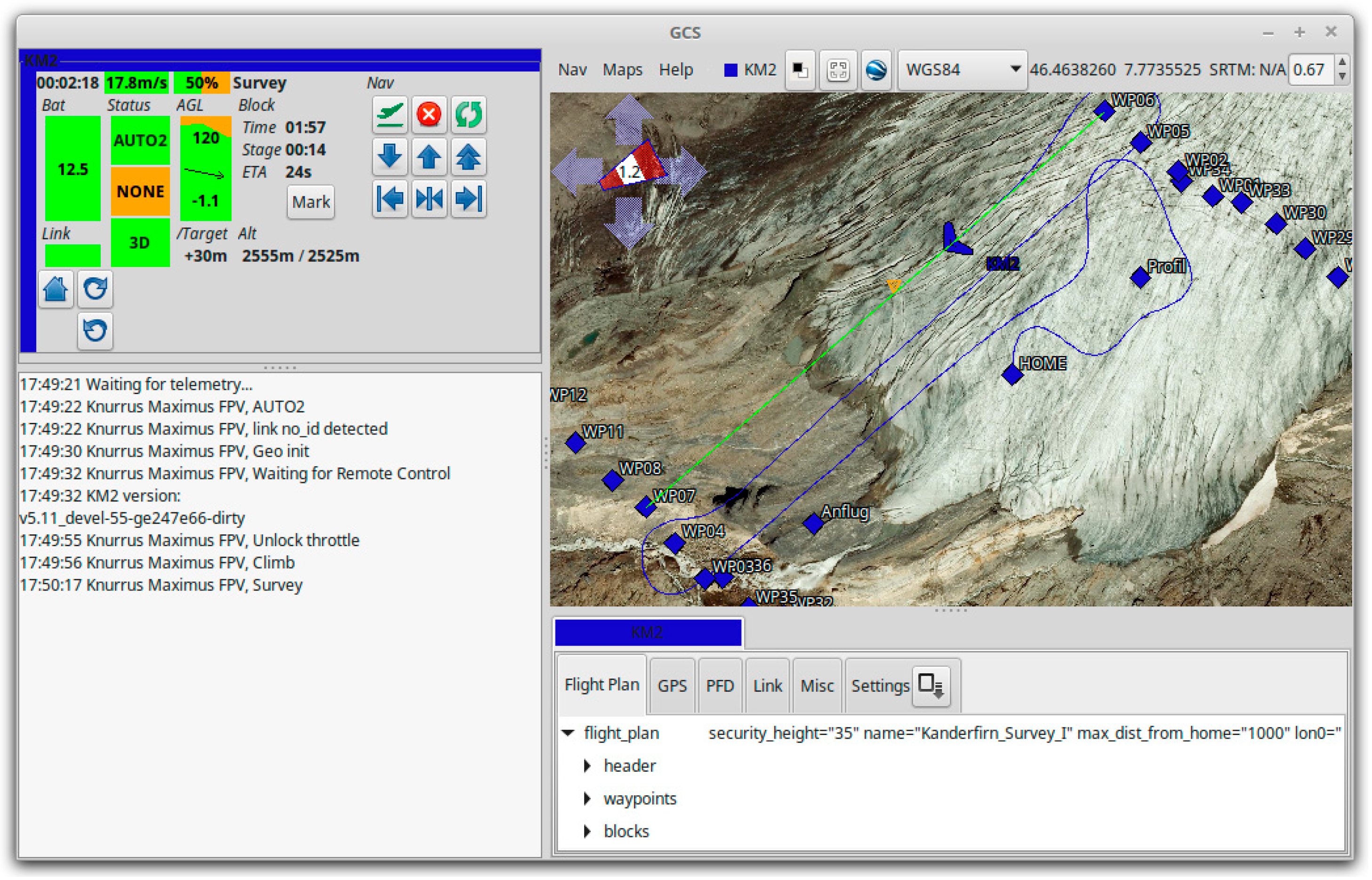This screenshot has height=880, width=1372.
Task: Click the shift right lateral arrow icon
Action: (x=468, y=199)
